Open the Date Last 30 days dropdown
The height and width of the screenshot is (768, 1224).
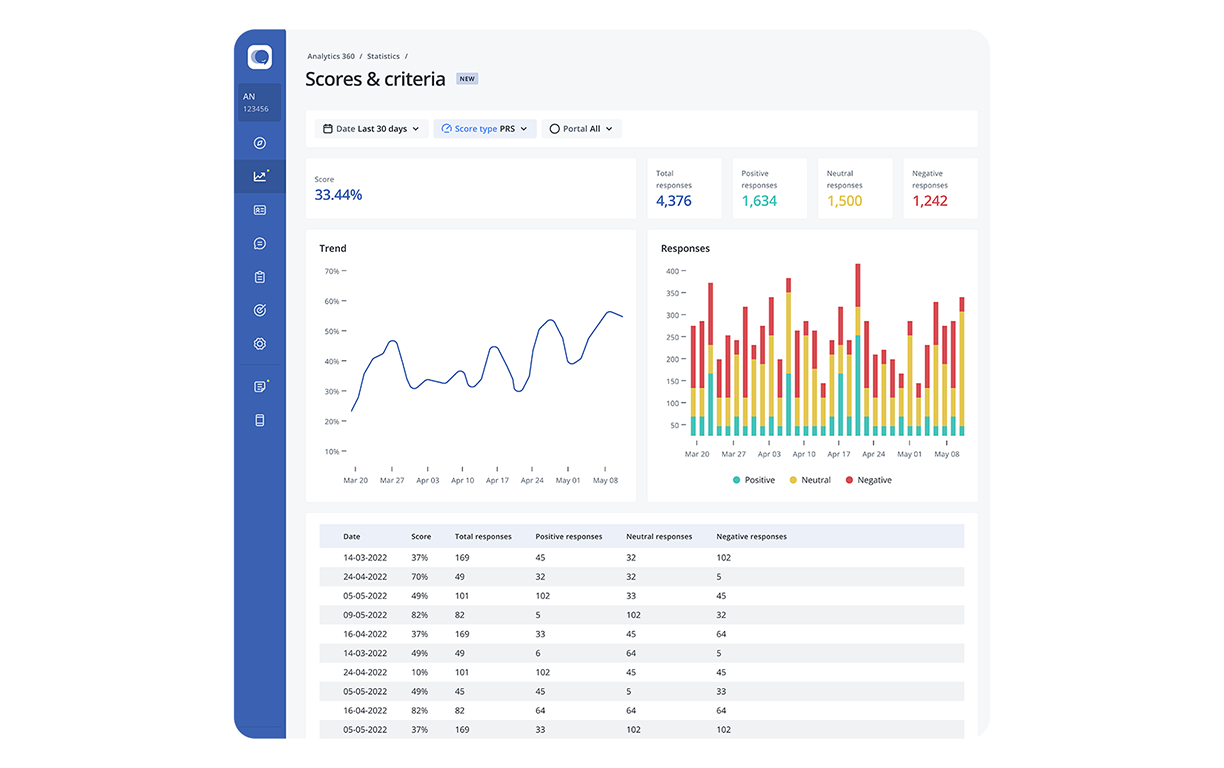point(371,128)
